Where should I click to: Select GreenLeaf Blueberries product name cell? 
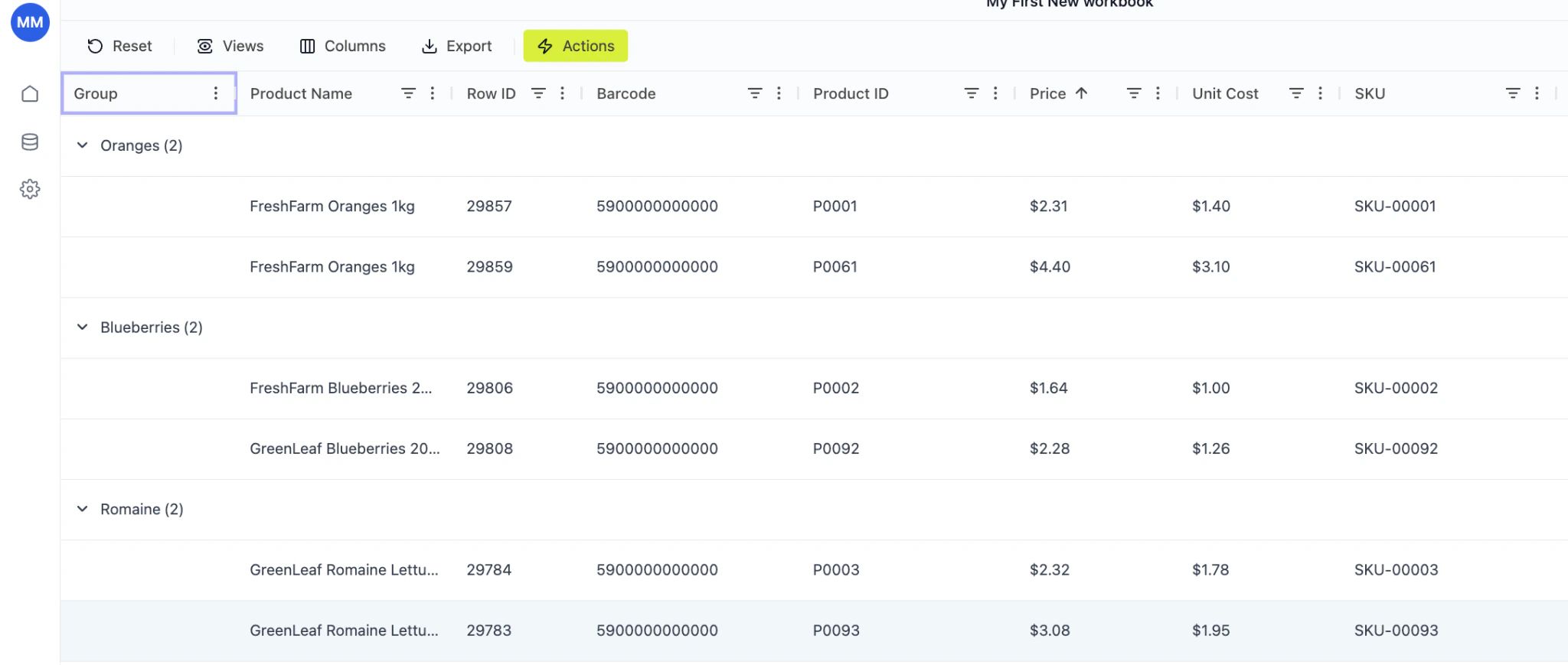(345, 448)
